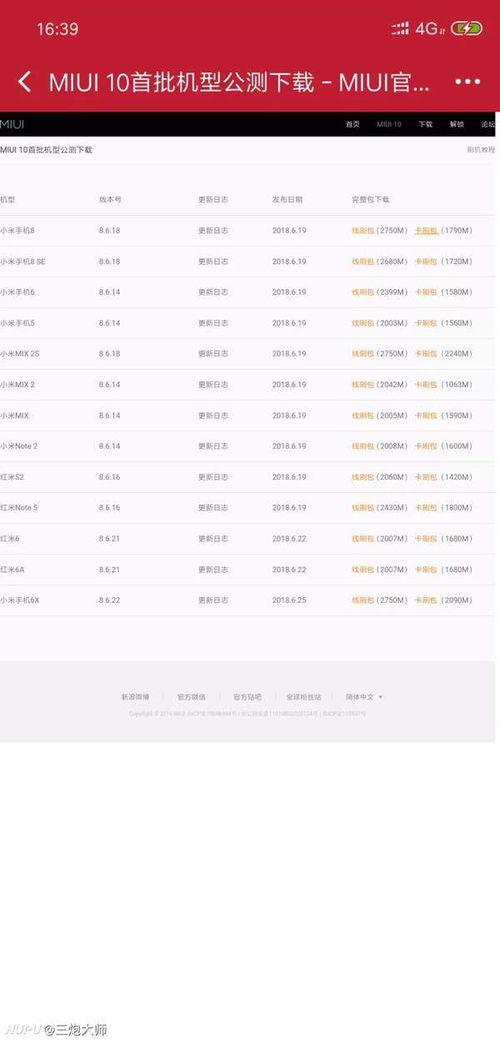Open 更新日志 for 小米手机6X
Viewport: 500px width, 1040px height.
(x=213, y=600)
